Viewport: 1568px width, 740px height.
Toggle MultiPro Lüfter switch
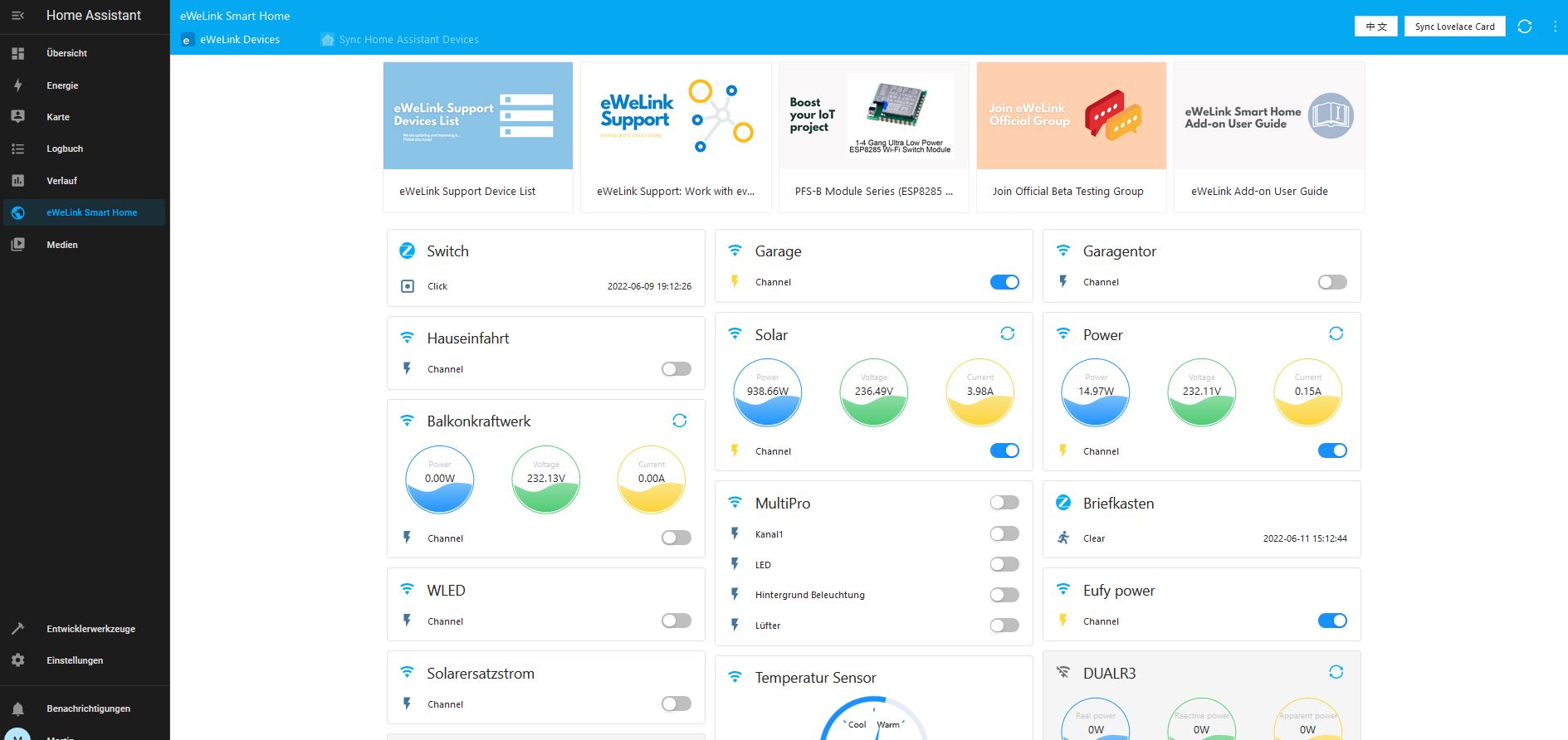coord(1004,626)
